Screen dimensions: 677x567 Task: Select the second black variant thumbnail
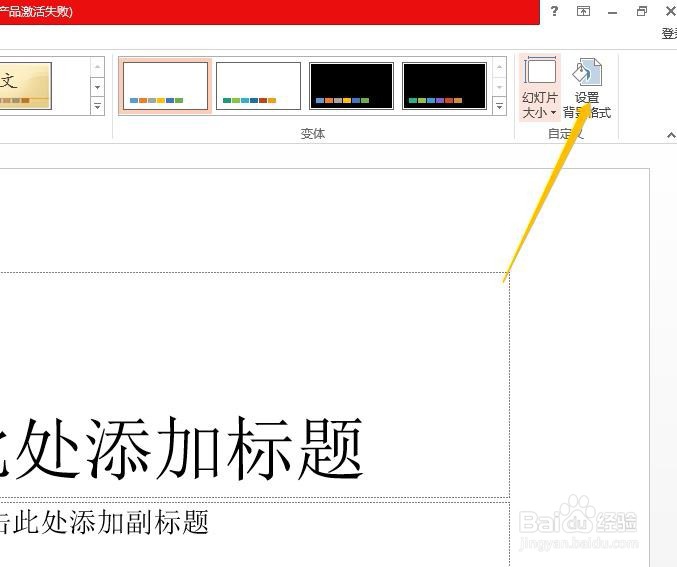point(444,86)
